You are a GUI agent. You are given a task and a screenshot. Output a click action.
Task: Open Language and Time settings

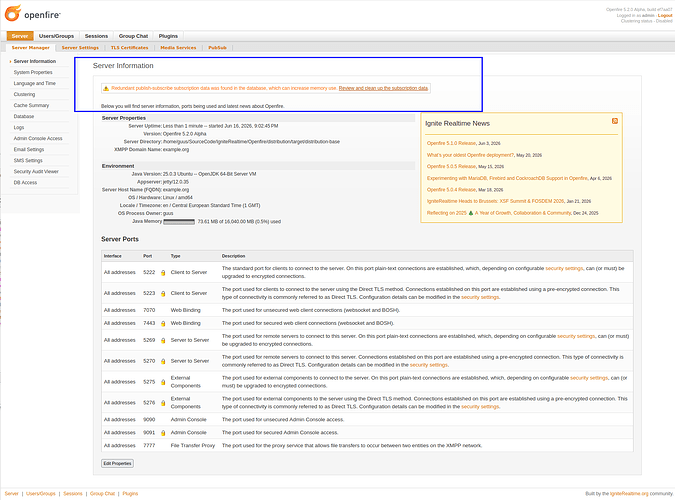(x=35, y=84)
